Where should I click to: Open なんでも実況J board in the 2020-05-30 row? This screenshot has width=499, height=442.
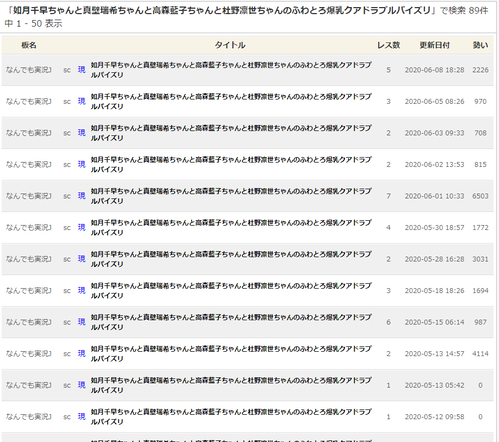click(29, 227)
